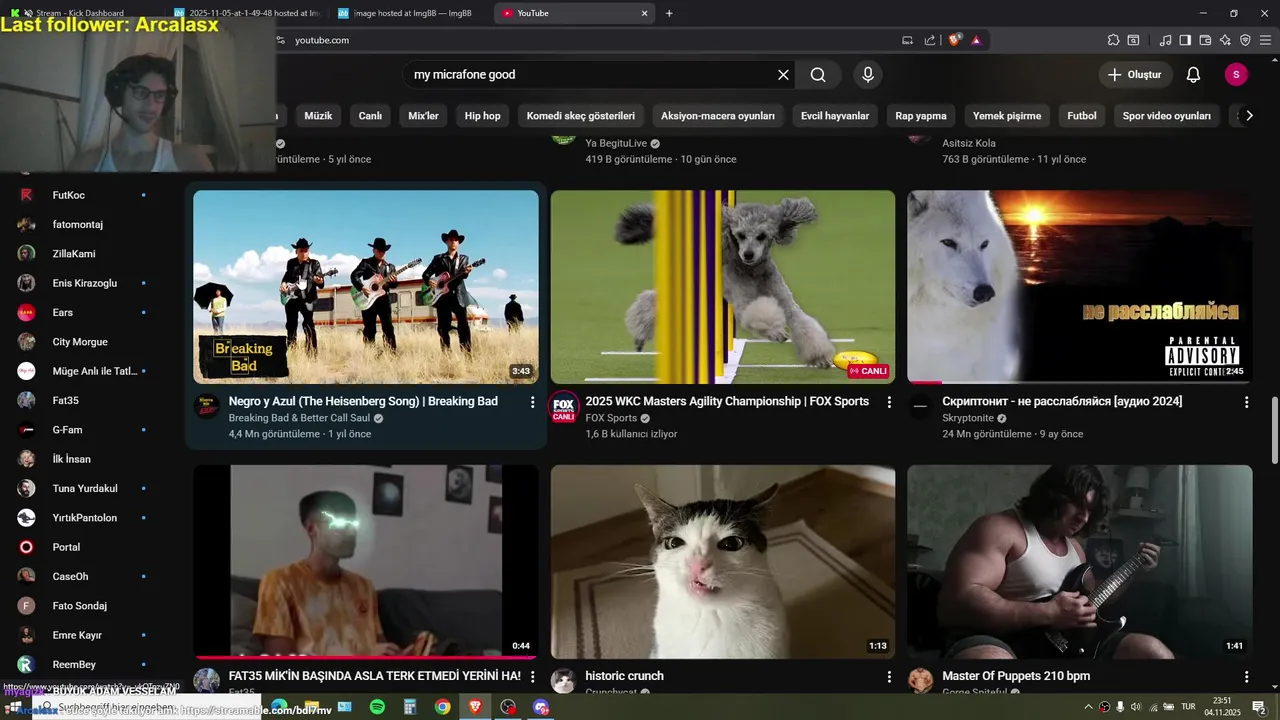This screenshot has height=720, width=1280.
Task: Open a new browser tab with plus
Action: 669,13
